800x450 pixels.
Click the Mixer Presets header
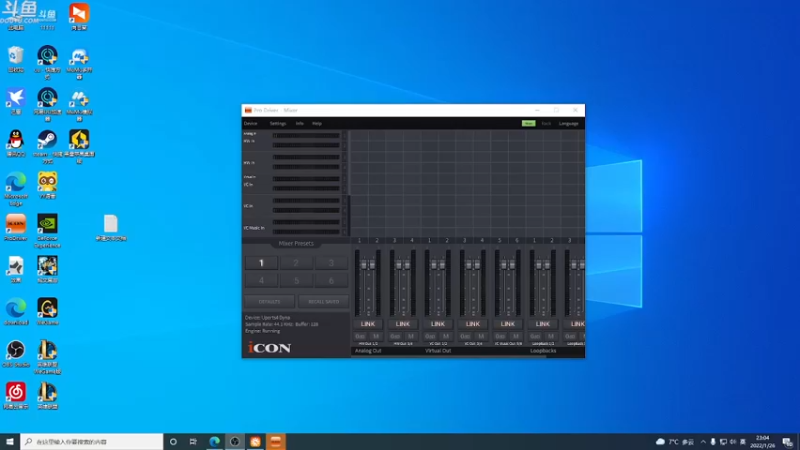pyautogui.click(x=296, y=243)
